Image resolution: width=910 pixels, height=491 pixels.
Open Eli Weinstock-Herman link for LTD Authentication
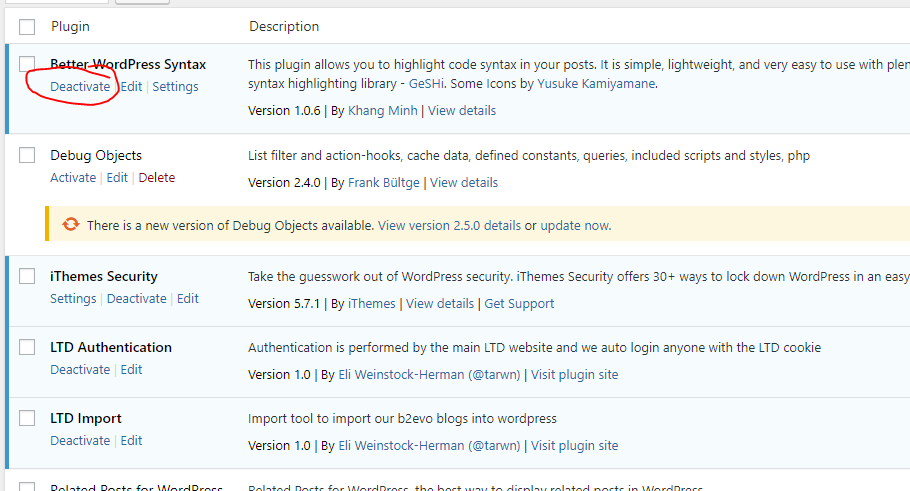429,375
